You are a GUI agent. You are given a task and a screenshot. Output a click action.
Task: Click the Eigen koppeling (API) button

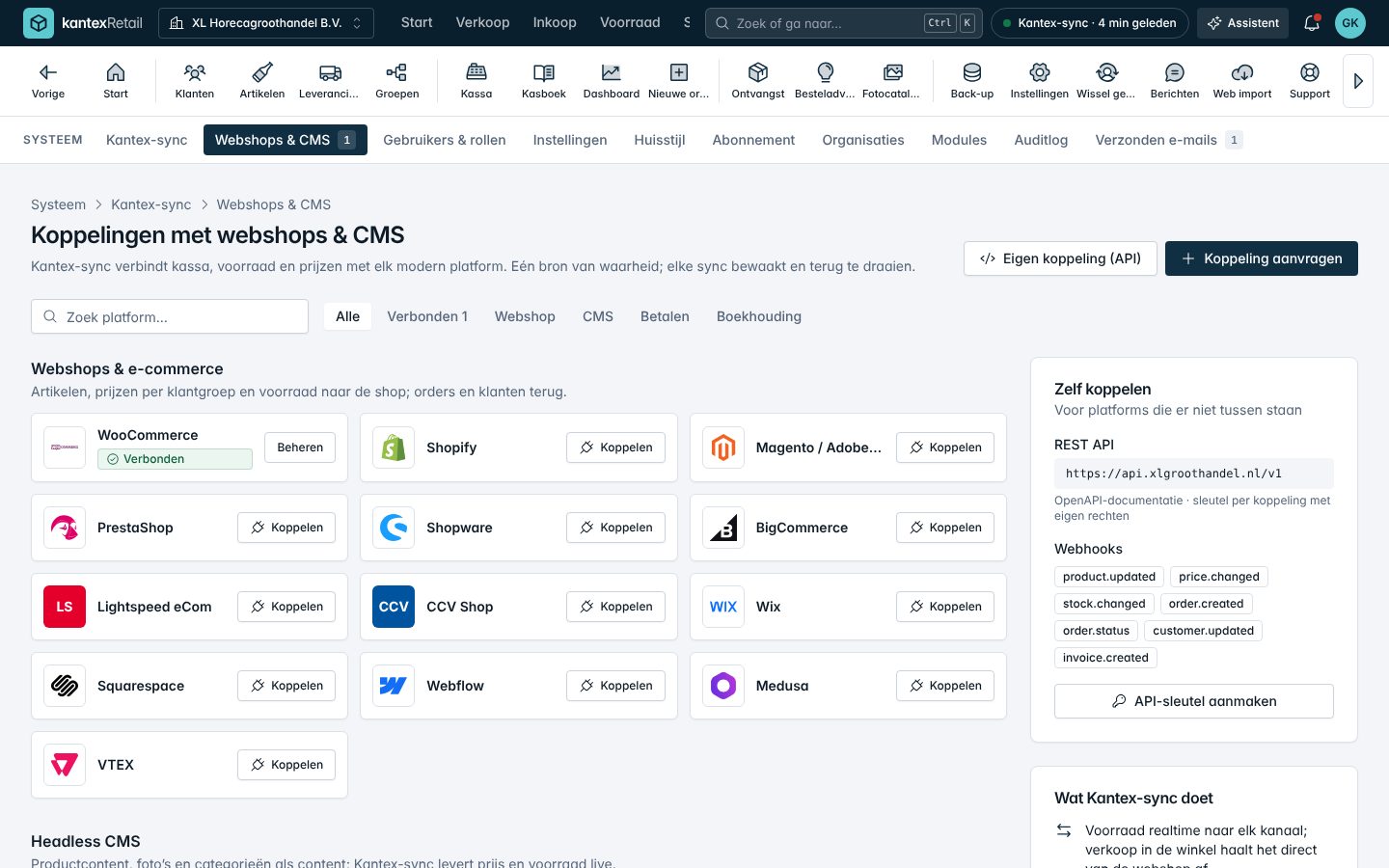tap(1060, 258)
